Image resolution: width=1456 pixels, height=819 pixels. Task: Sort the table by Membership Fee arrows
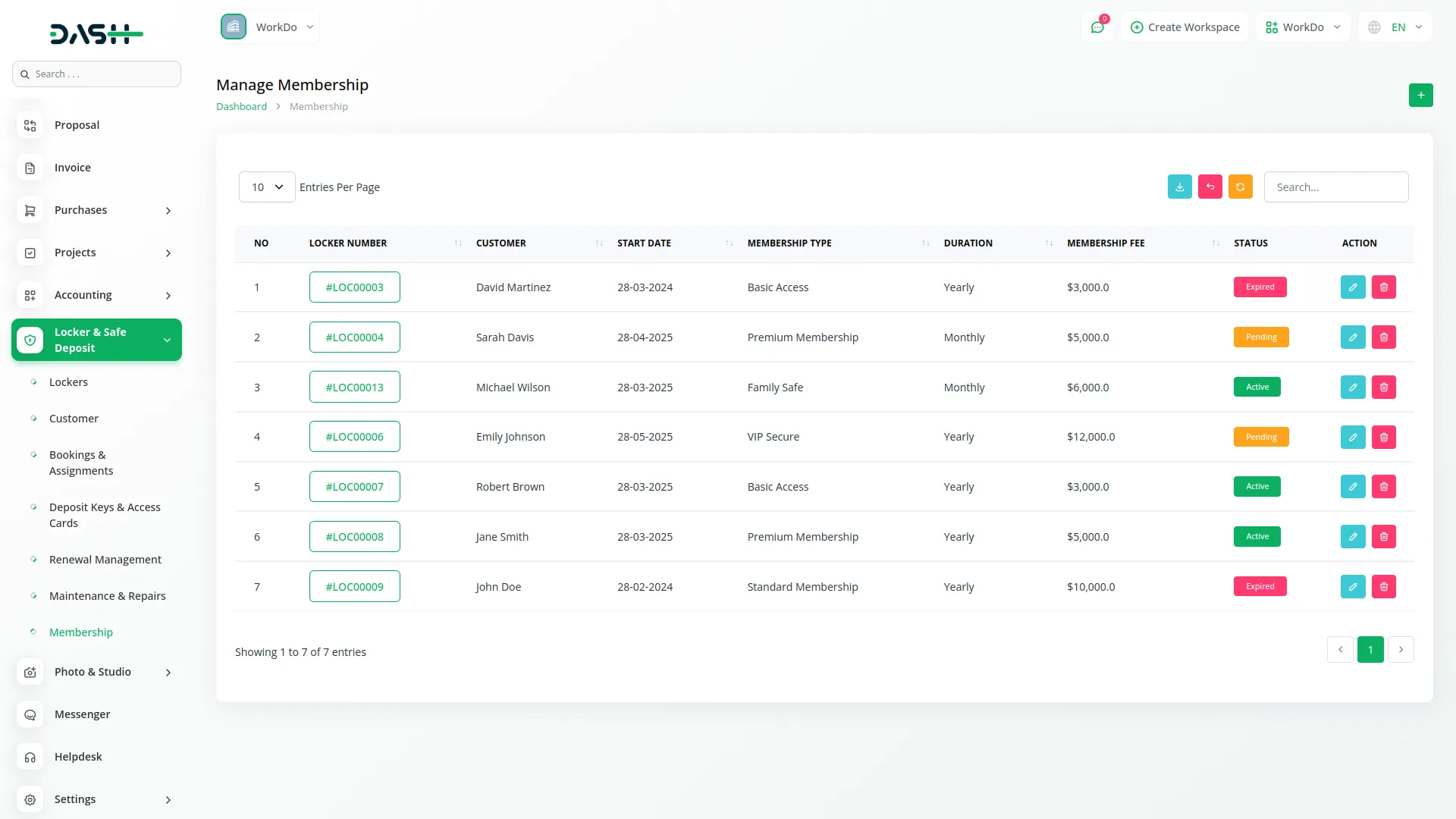[x=1214, y=243]
